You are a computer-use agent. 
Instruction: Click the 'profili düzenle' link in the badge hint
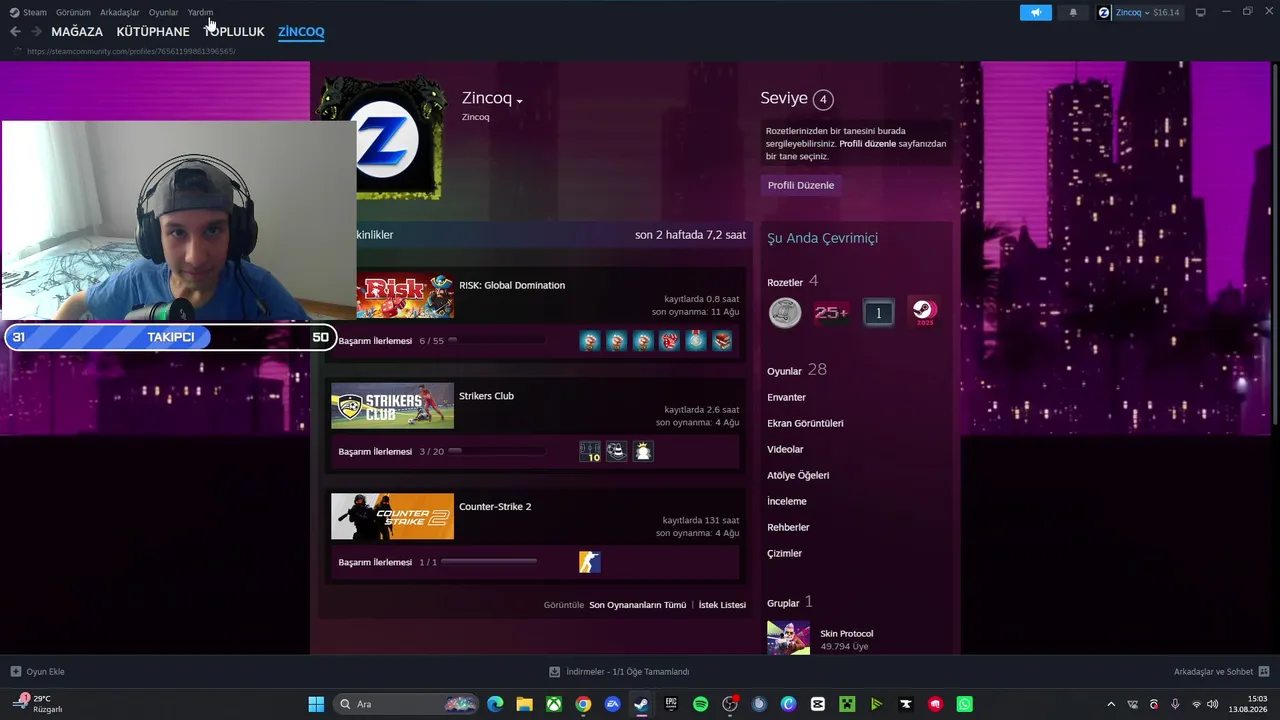[868, 144]
